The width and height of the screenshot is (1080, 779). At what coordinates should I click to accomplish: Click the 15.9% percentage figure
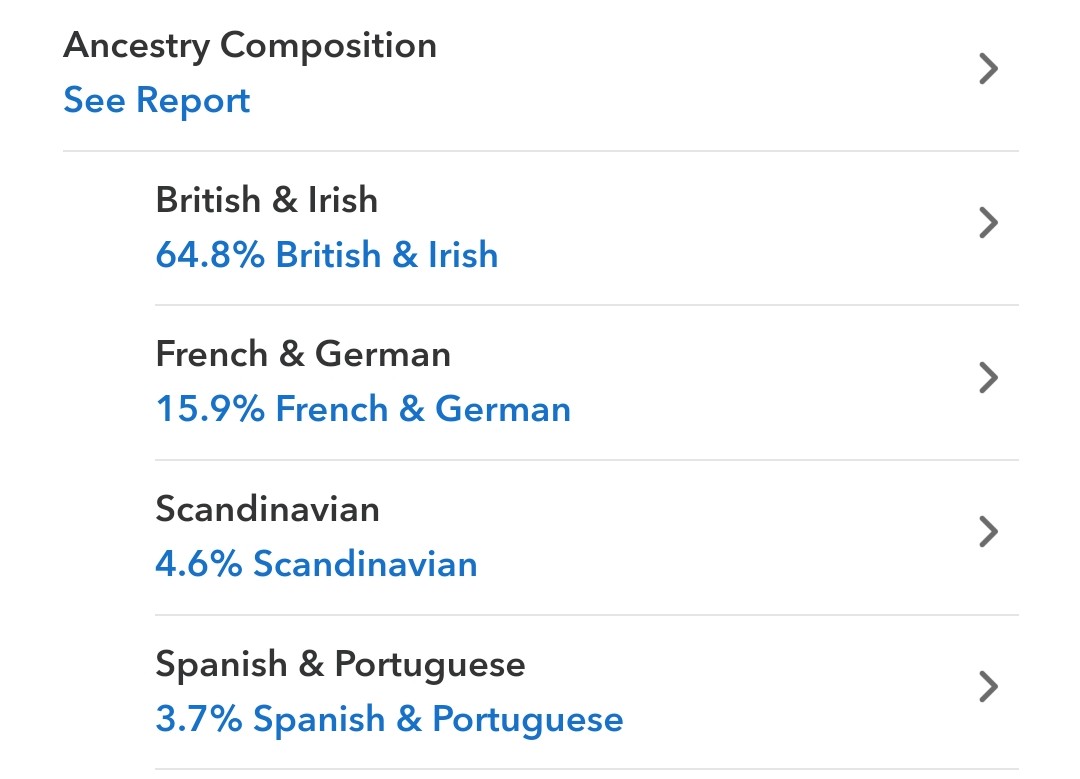[210, 409]
